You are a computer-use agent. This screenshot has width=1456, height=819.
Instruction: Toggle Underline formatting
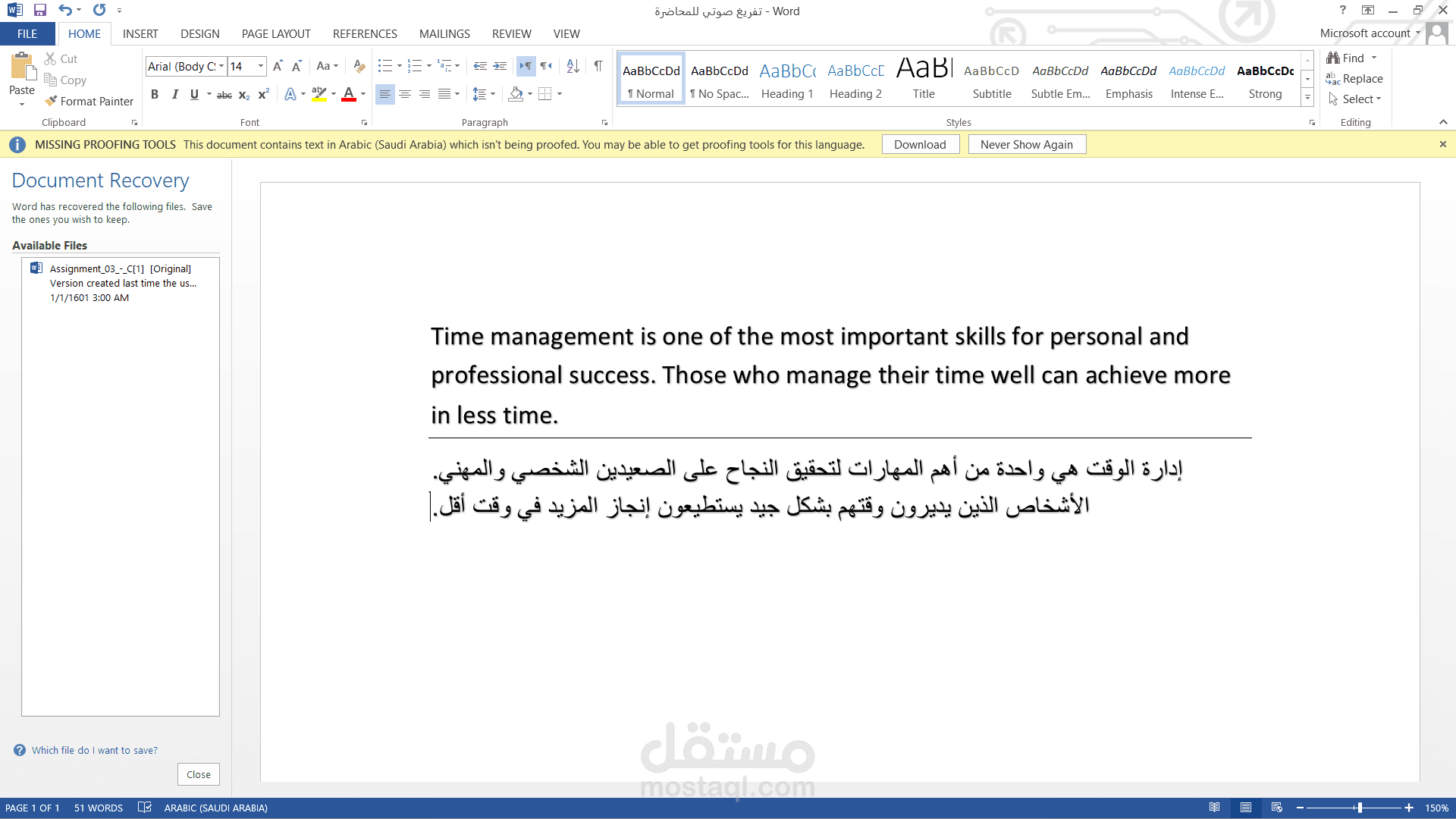click(x=194, y=94)
